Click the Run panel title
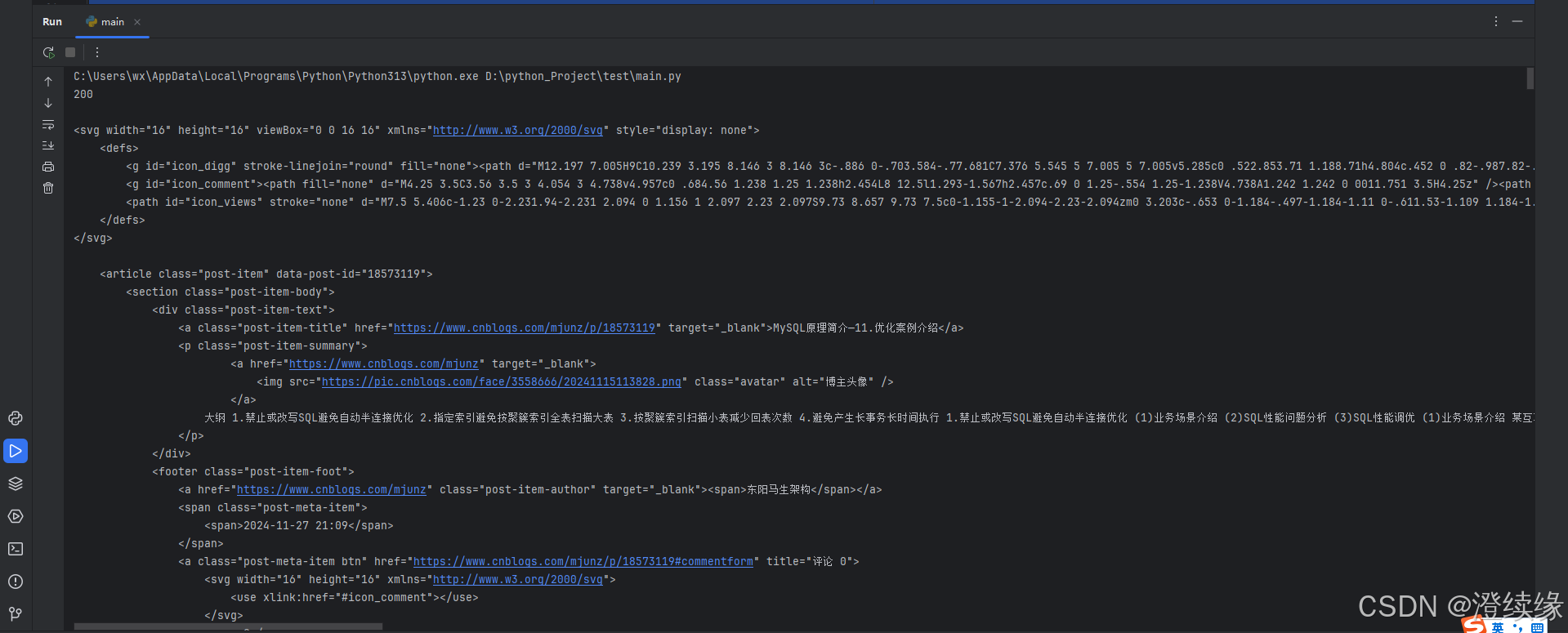Viewport: 1568px width, 633px height. (52, 22)
